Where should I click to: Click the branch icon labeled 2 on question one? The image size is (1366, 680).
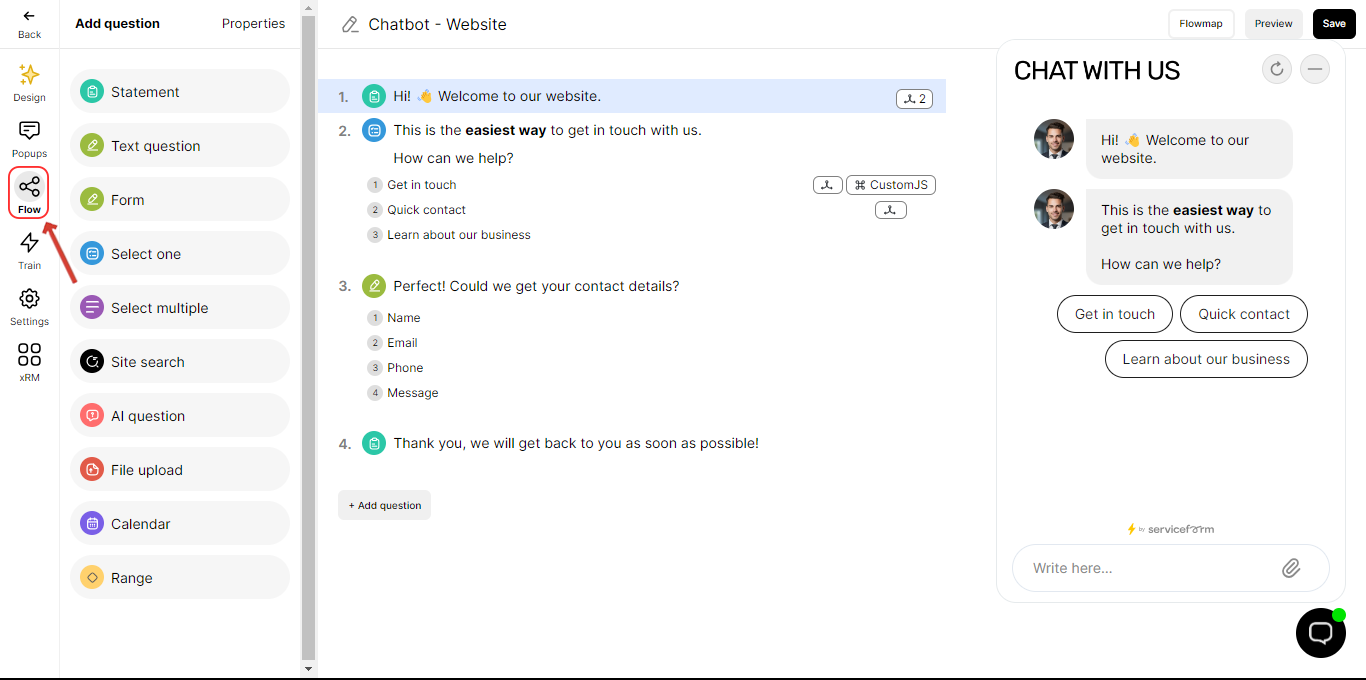tap(914, 98)
